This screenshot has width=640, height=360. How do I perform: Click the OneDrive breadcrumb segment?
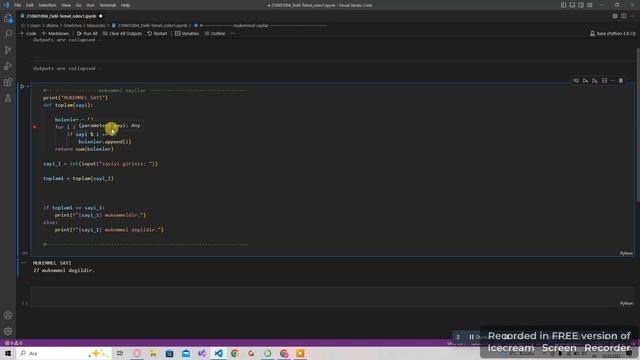coord(73,25)
